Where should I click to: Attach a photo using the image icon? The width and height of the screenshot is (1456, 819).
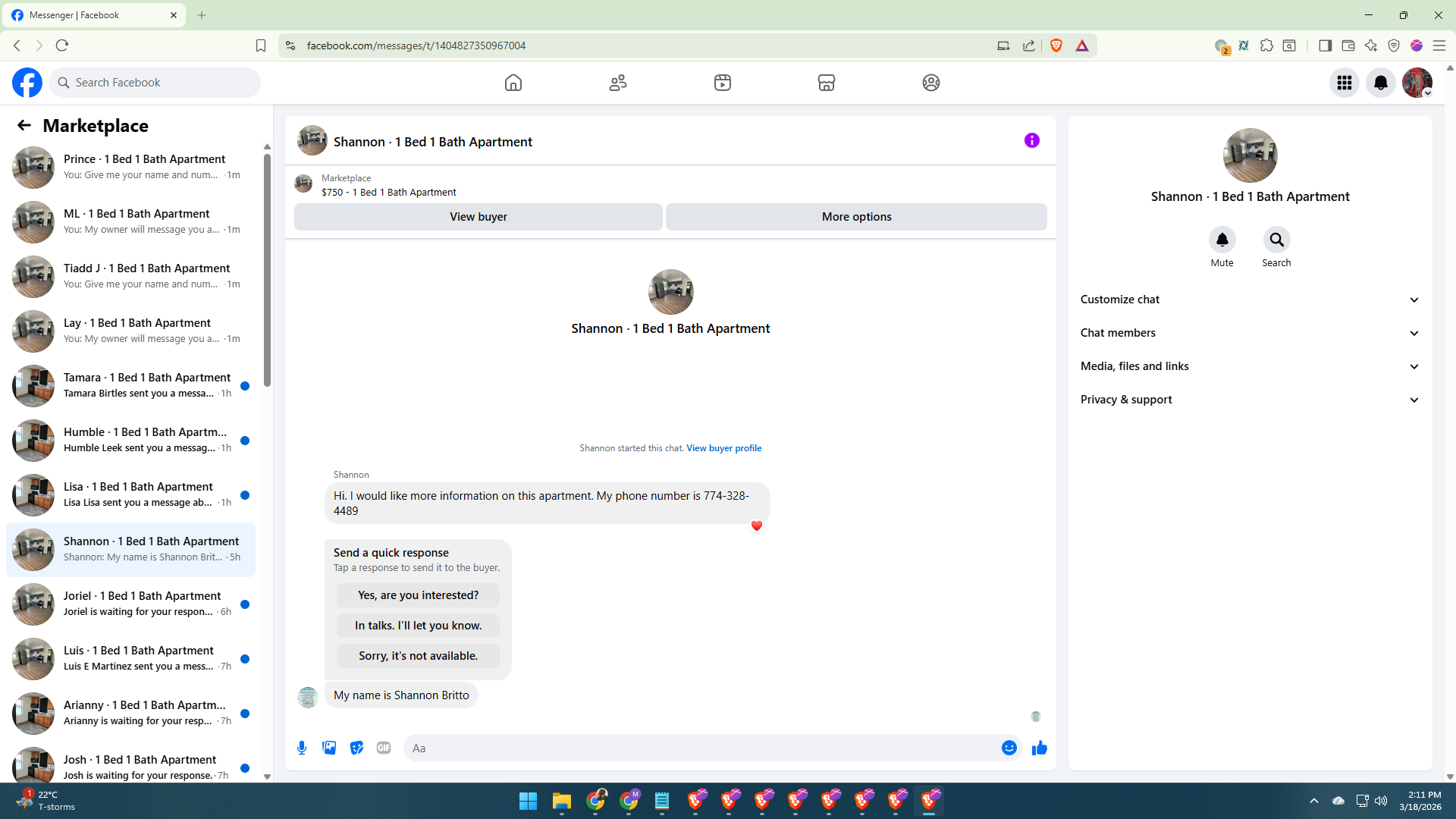coord(329,748)
